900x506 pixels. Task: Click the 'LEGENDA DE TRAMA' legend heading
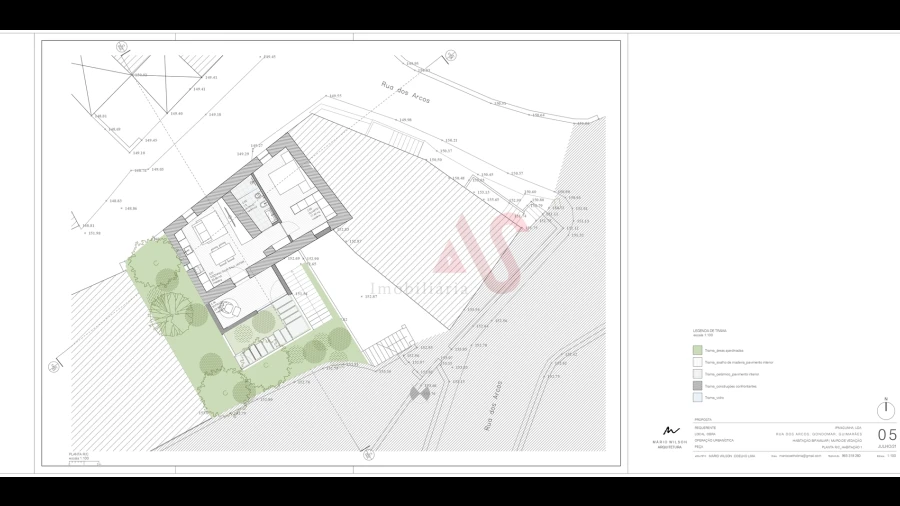coord(709,330)
